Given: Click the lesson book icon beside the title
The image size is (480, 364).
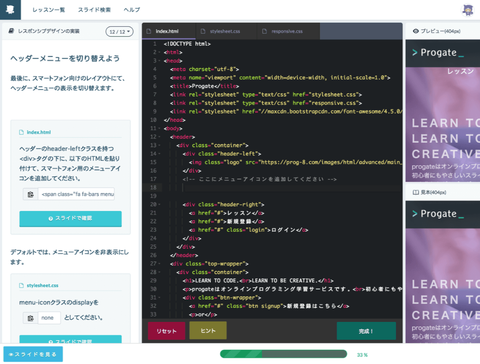Looking at the screenshot, I should [11, 31].
